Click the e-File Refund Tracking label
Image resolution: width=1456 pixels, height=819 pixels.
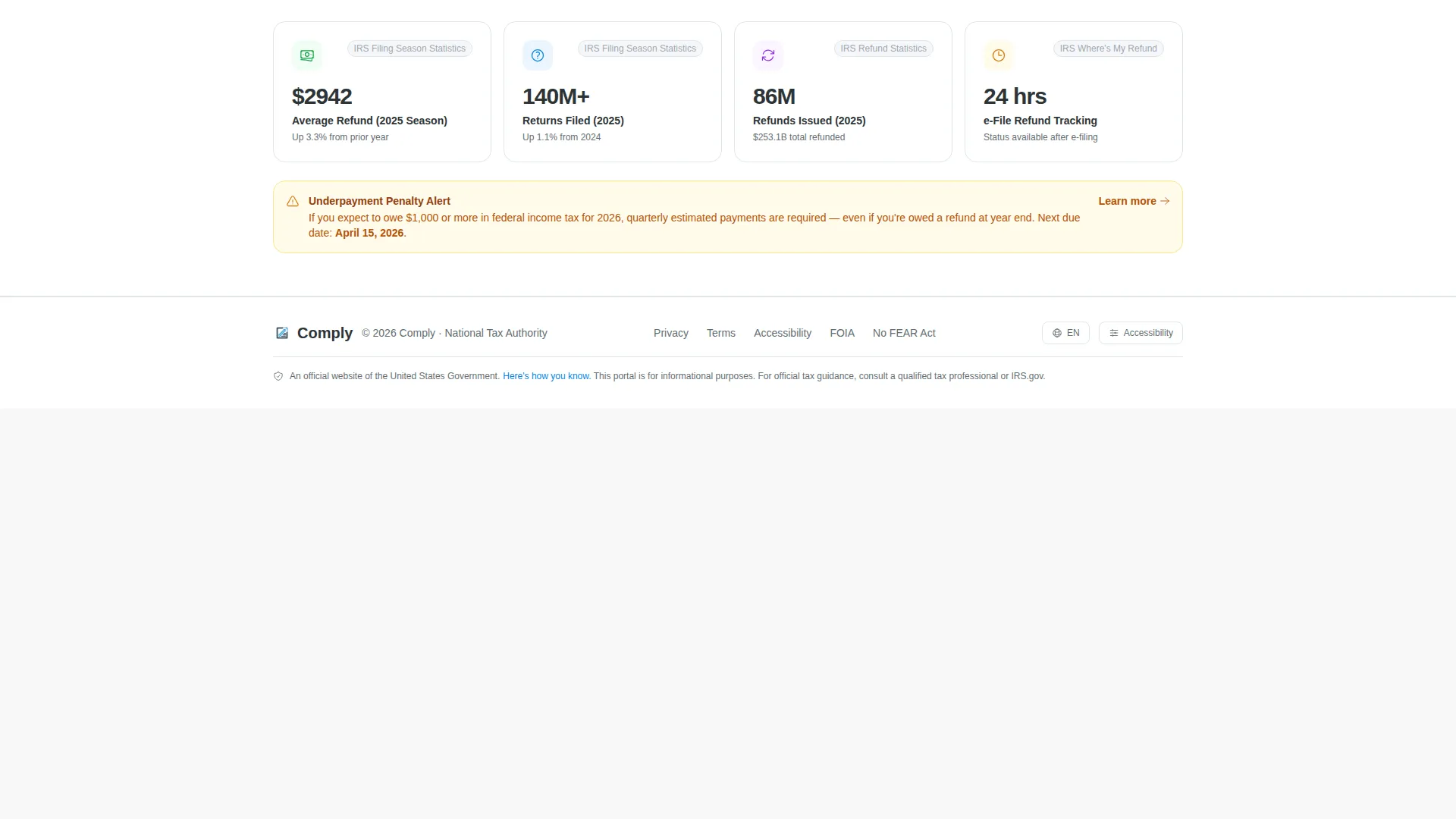pos(1040,121)
